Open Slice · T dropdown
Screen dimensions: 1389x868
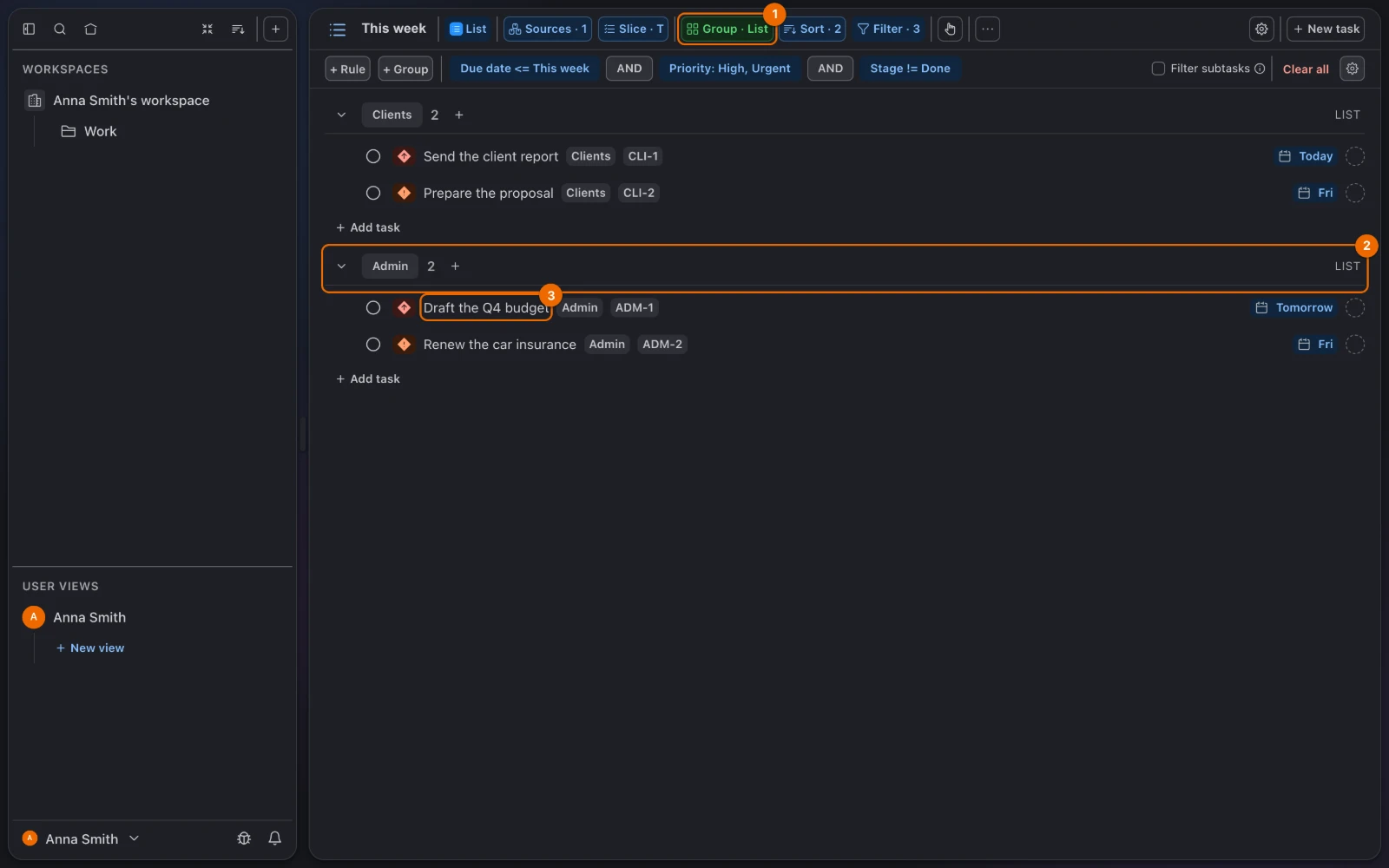pyautogui.click(x=634, y=29)
